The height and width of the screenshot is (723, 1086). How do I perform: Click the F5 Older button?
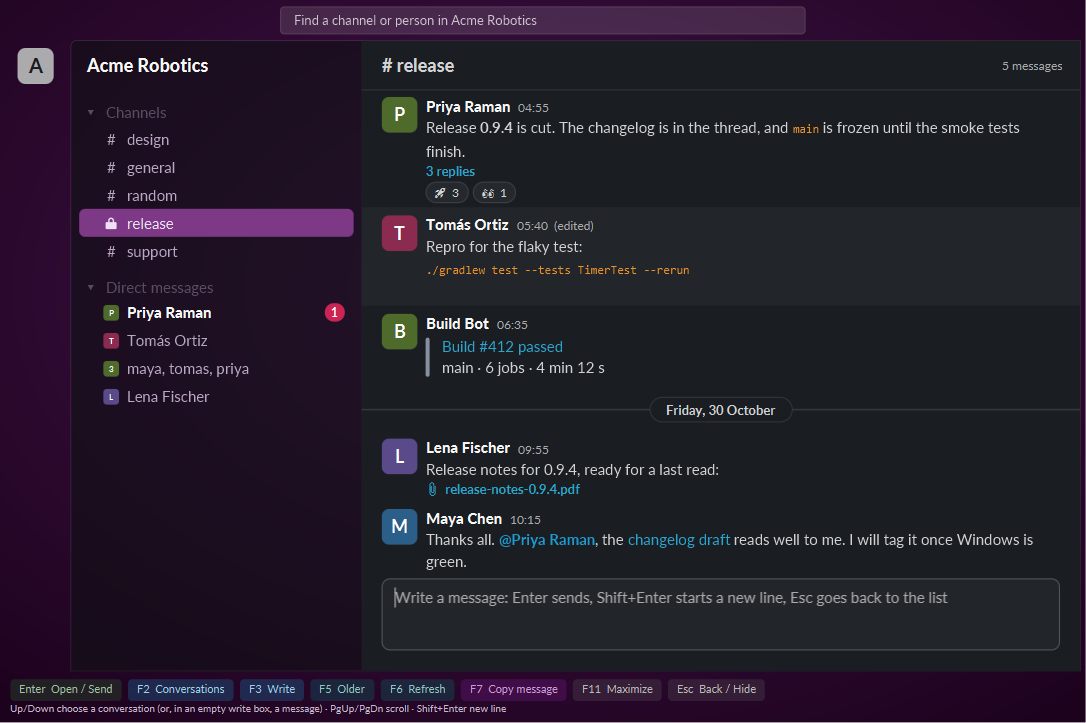[342, 690]
